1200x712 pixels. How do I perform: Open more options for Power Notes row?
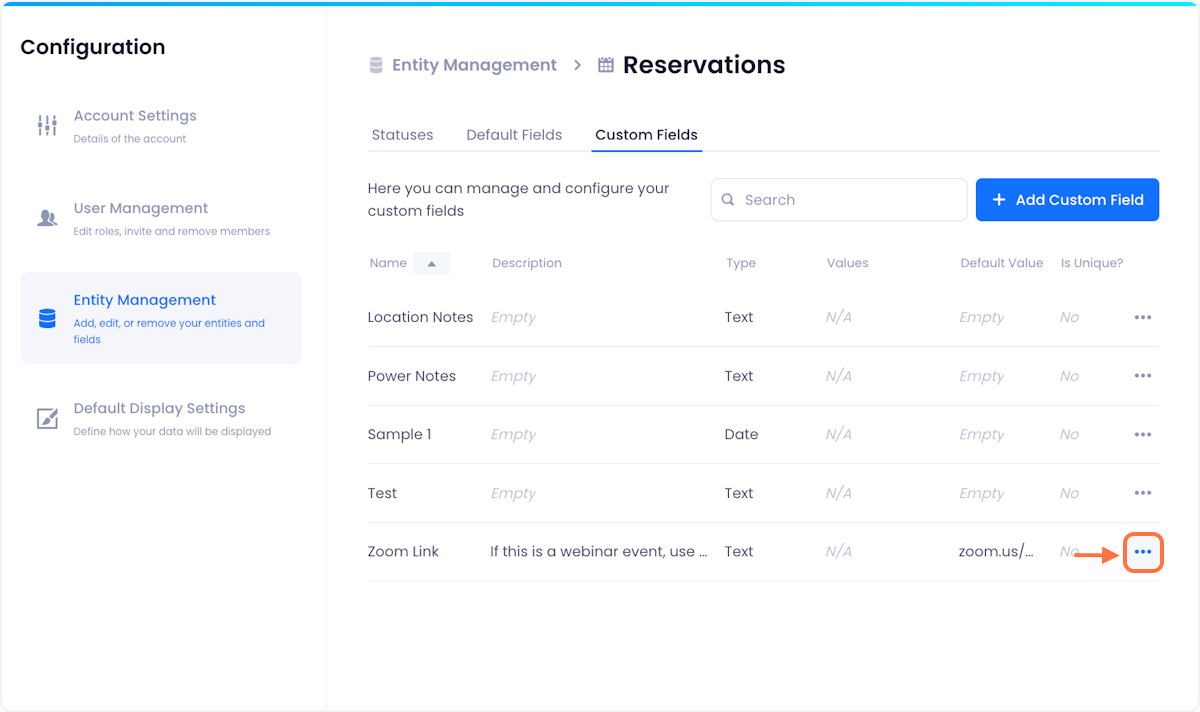point(1143,376)
